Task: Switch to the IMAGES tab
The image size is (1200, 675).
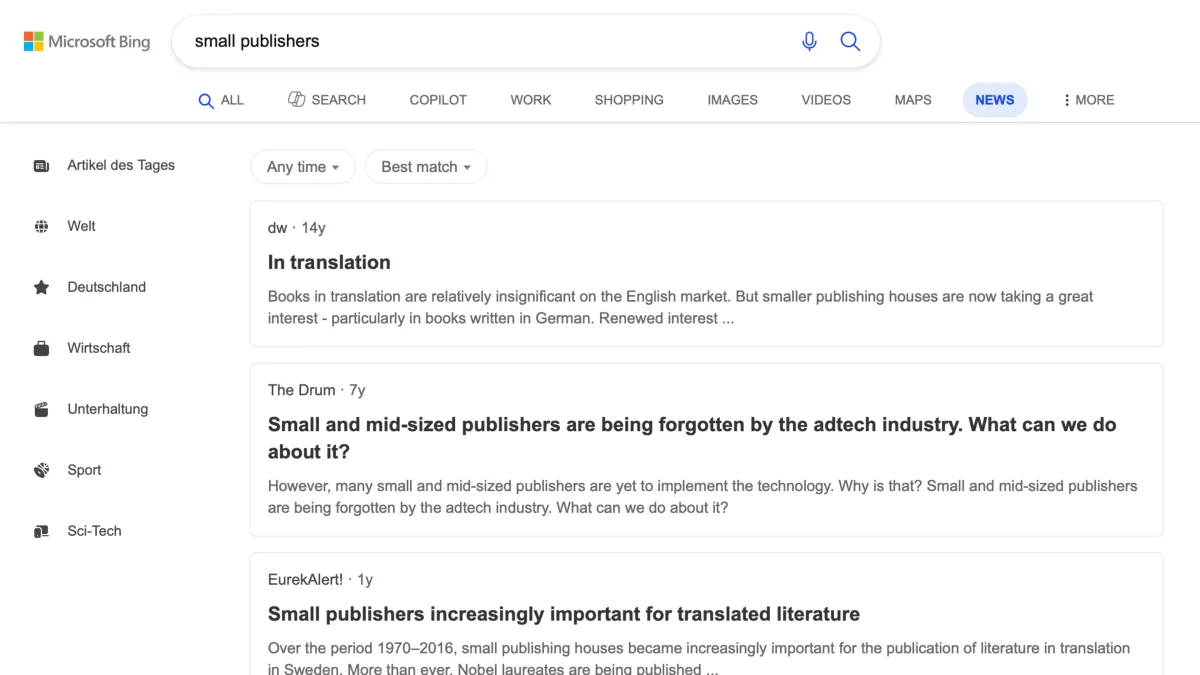Action: [732, 100]
